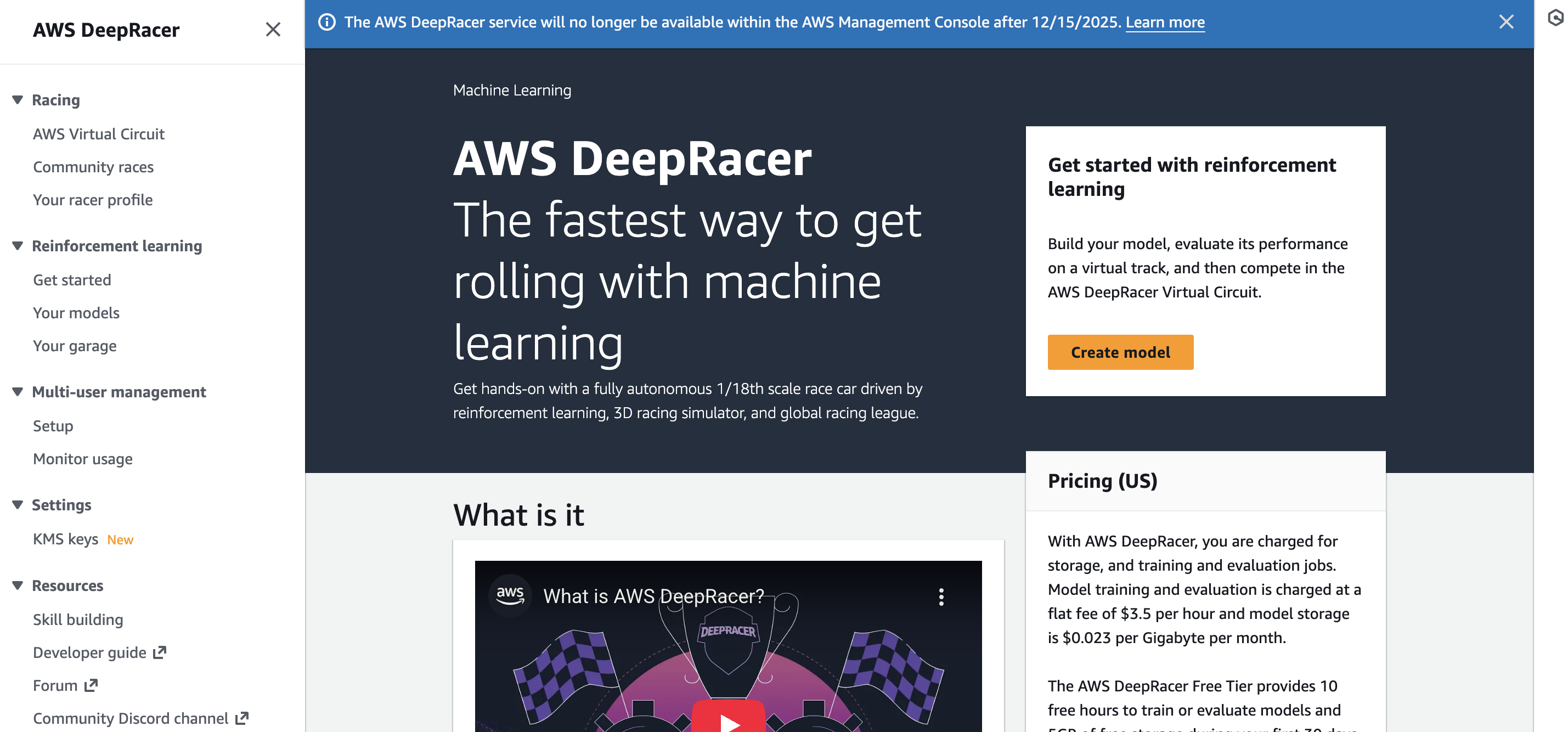Screen dimensions: 1568x732
Task: Dismiss the blue service notice banner
Action: pyautogui.click(x=1506, y=22)
